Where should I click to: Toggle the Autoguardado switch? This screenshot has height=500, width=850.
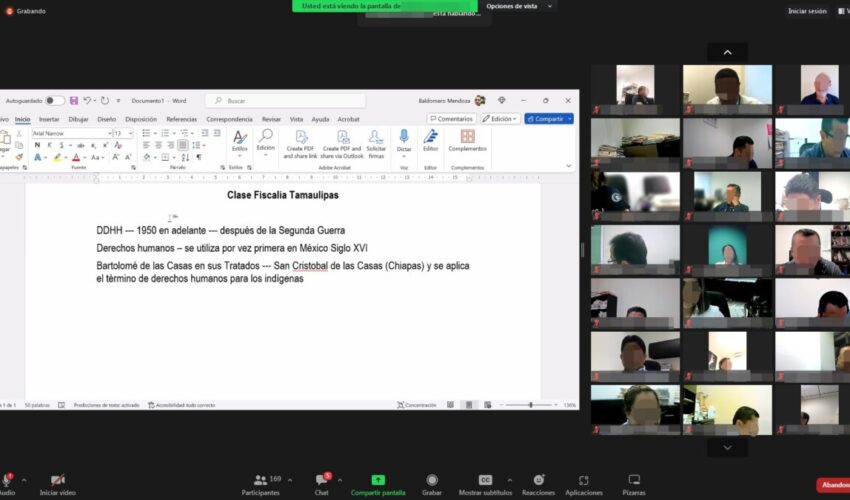54,100
